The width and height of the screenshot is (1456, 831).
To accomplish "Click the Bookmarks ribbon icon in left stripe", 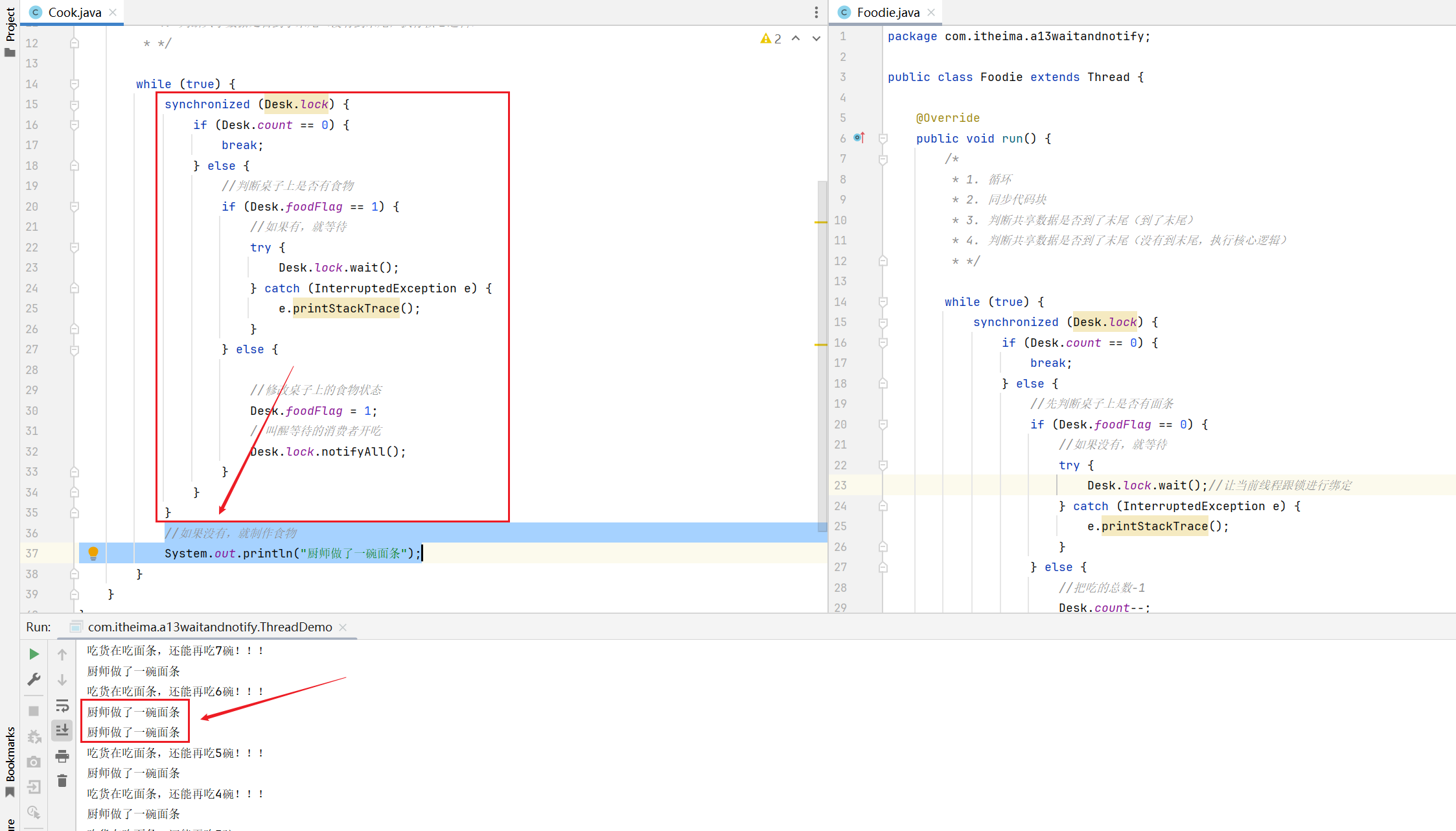I will 10,792.
